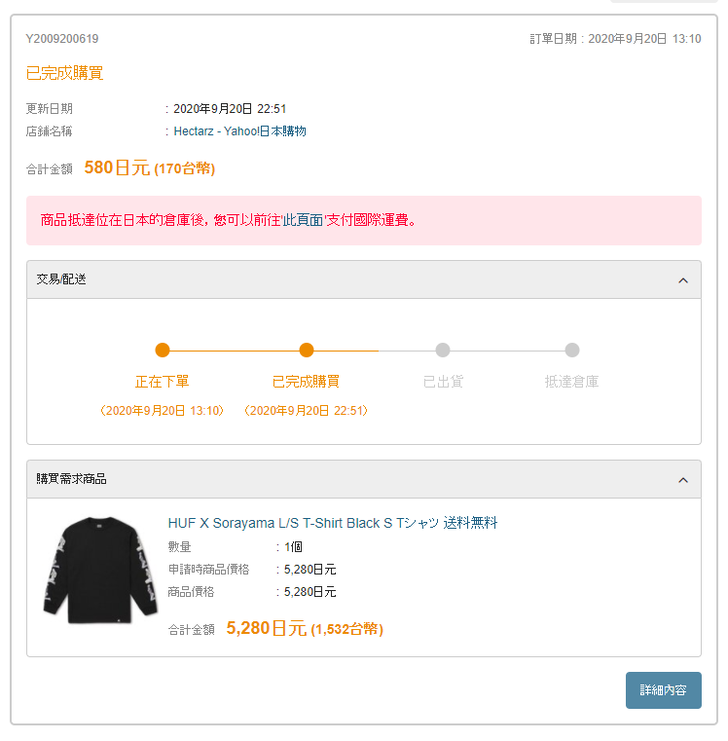Click the 已完成購買 status heading at top

[x=64, y=73]
